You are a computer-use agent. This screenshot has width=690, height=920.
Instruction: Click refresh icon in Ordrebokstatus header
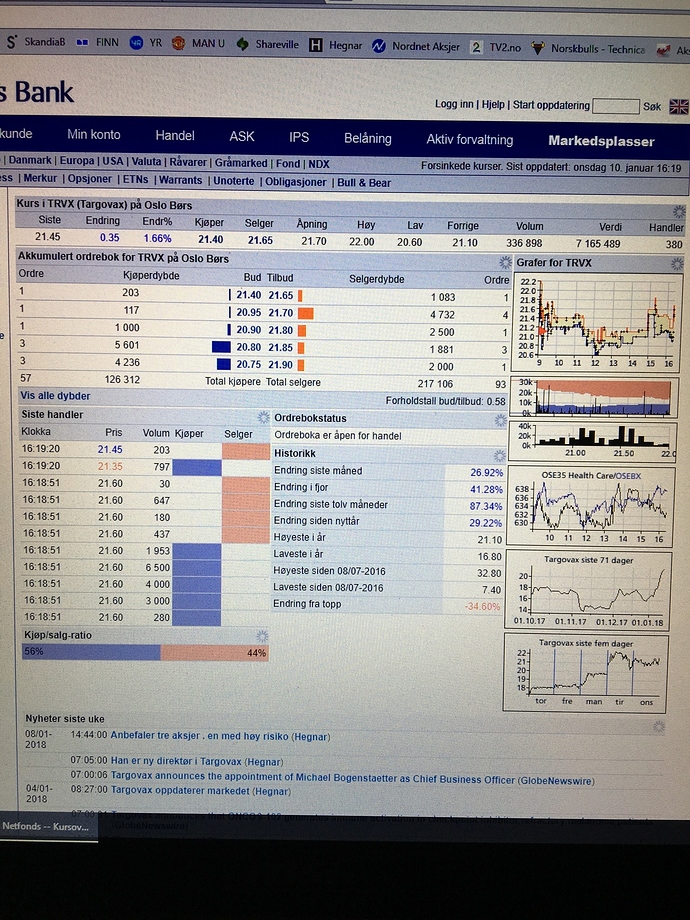point(500,420)
